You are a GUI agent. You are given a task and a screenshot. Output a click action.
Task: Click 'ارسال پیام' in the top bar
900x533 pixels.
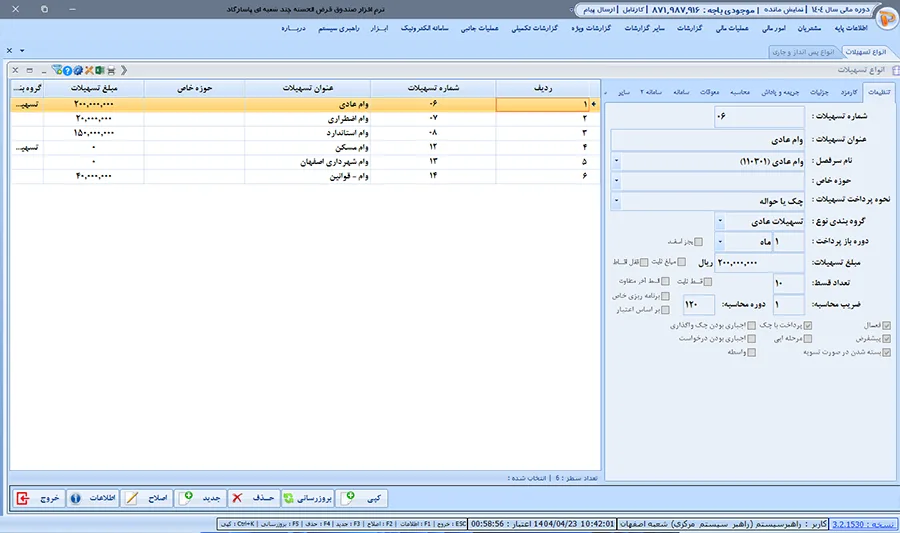pos(599,10)
